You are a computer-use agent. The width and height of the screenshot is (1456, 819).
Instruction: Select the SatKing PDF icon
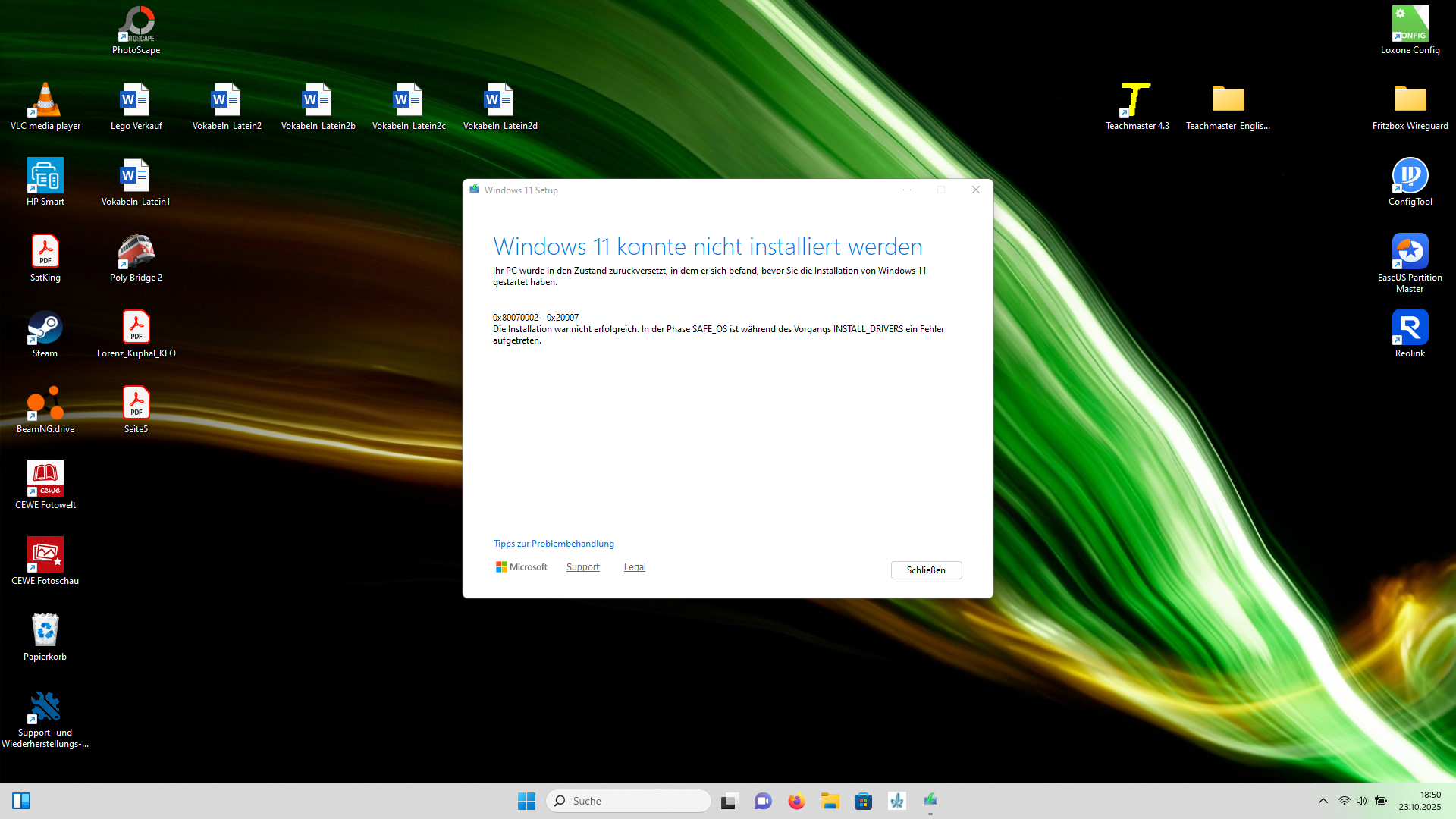(x=45, y=258)
